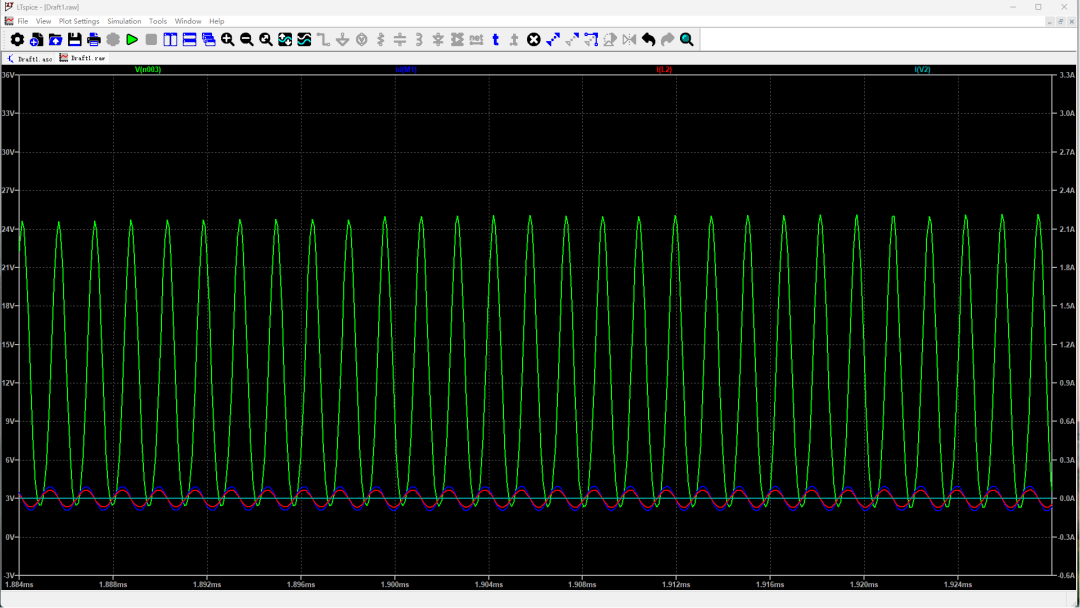Place a voltage source component
The width and height of the screenshot is (1080, 608).
[362, 40]
